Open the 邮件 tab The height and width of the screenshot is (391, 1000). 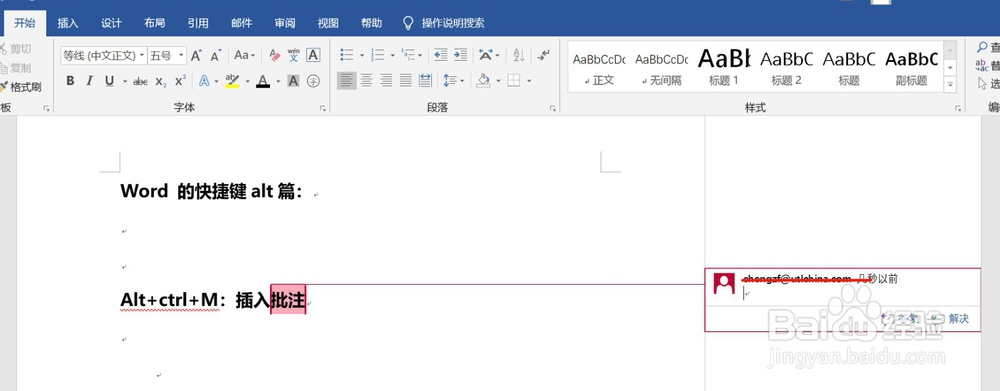(x=241, y=23)
